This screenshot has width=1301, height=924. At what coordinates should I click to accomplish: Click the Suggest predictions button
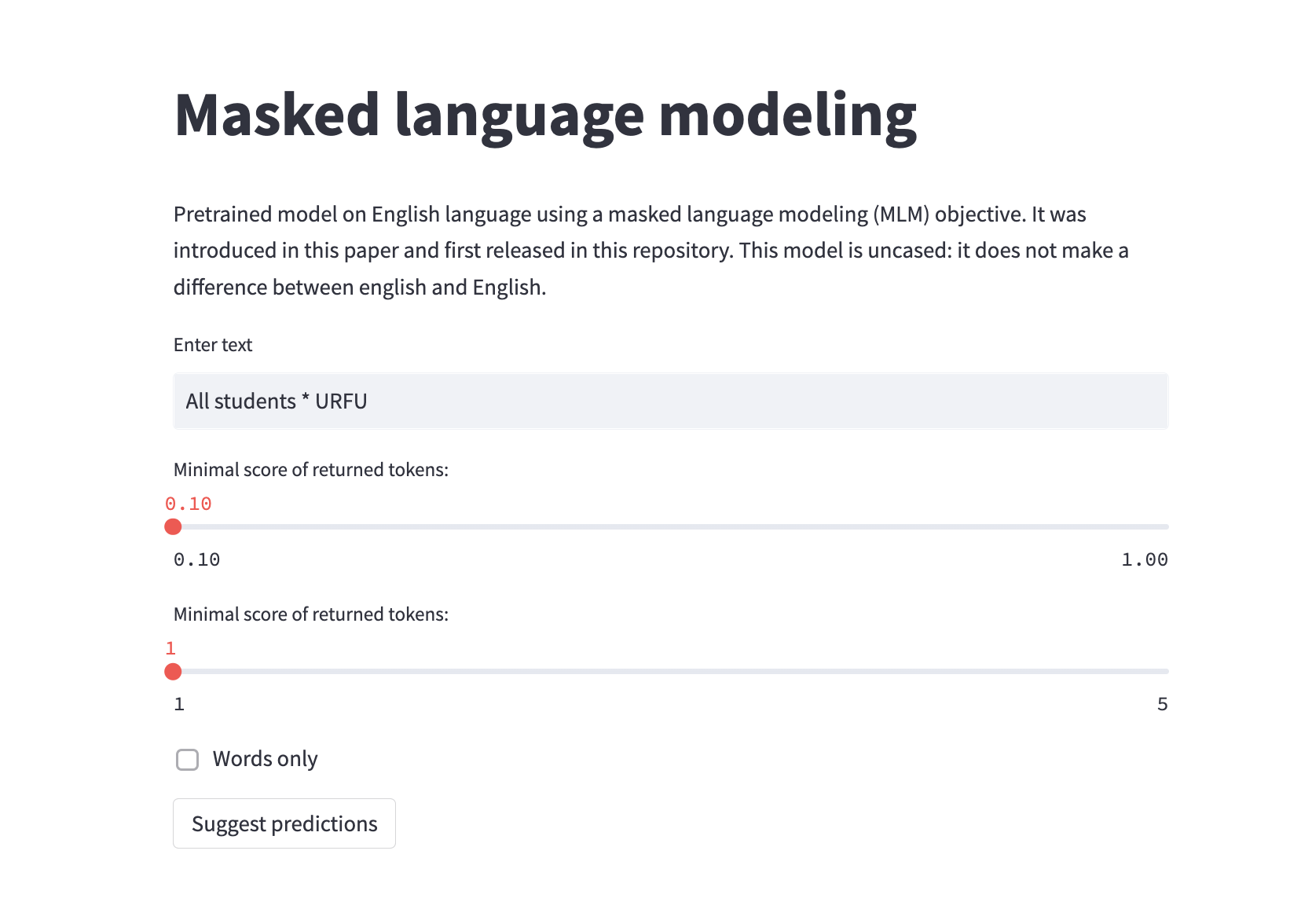click(x=284, y=823)
